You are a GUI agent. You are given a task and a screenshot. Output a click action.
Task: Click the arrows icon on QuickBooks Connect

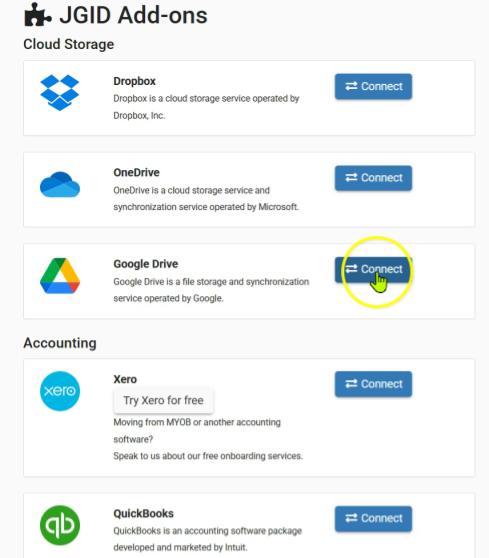coord(351,518)
